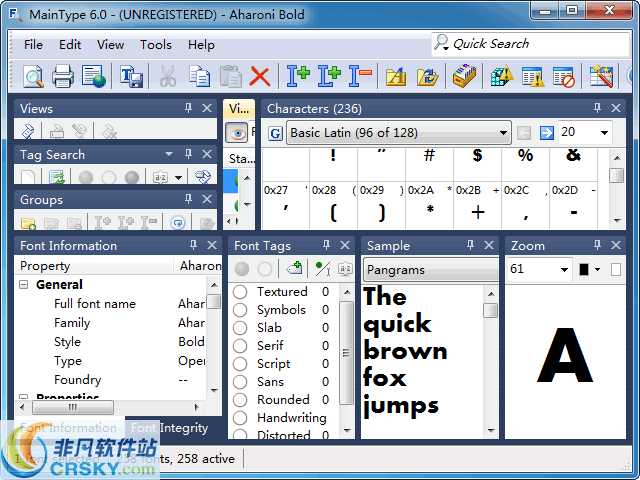Click the blue next-block arrow in Characters panel
640x480 pixels.
pos(547,133)
